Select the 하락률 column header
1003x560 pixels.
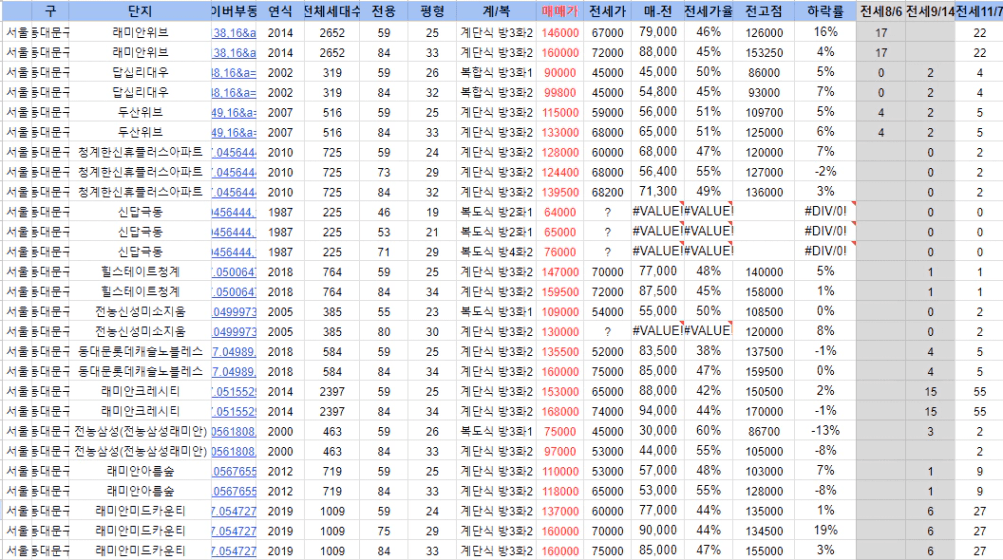[825, 11]
